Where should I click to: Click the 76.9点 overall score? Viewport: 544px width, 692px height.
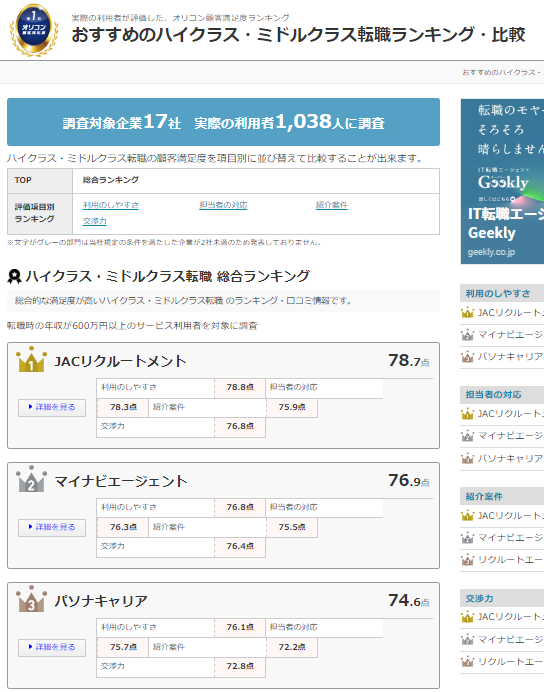click(409, 481)
